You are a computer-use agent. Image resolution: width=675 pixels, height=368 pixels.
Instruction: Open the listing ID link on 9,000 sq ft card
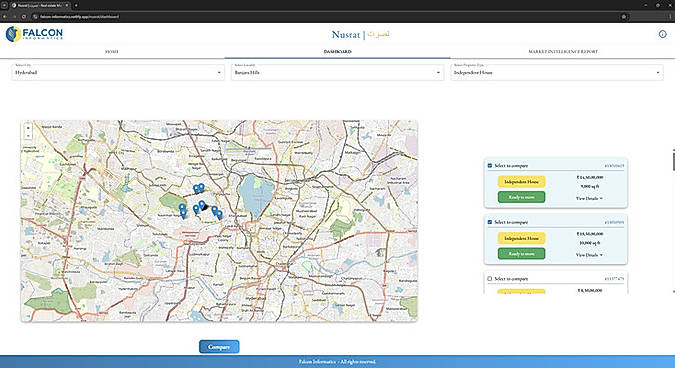[x=614, y=166]
